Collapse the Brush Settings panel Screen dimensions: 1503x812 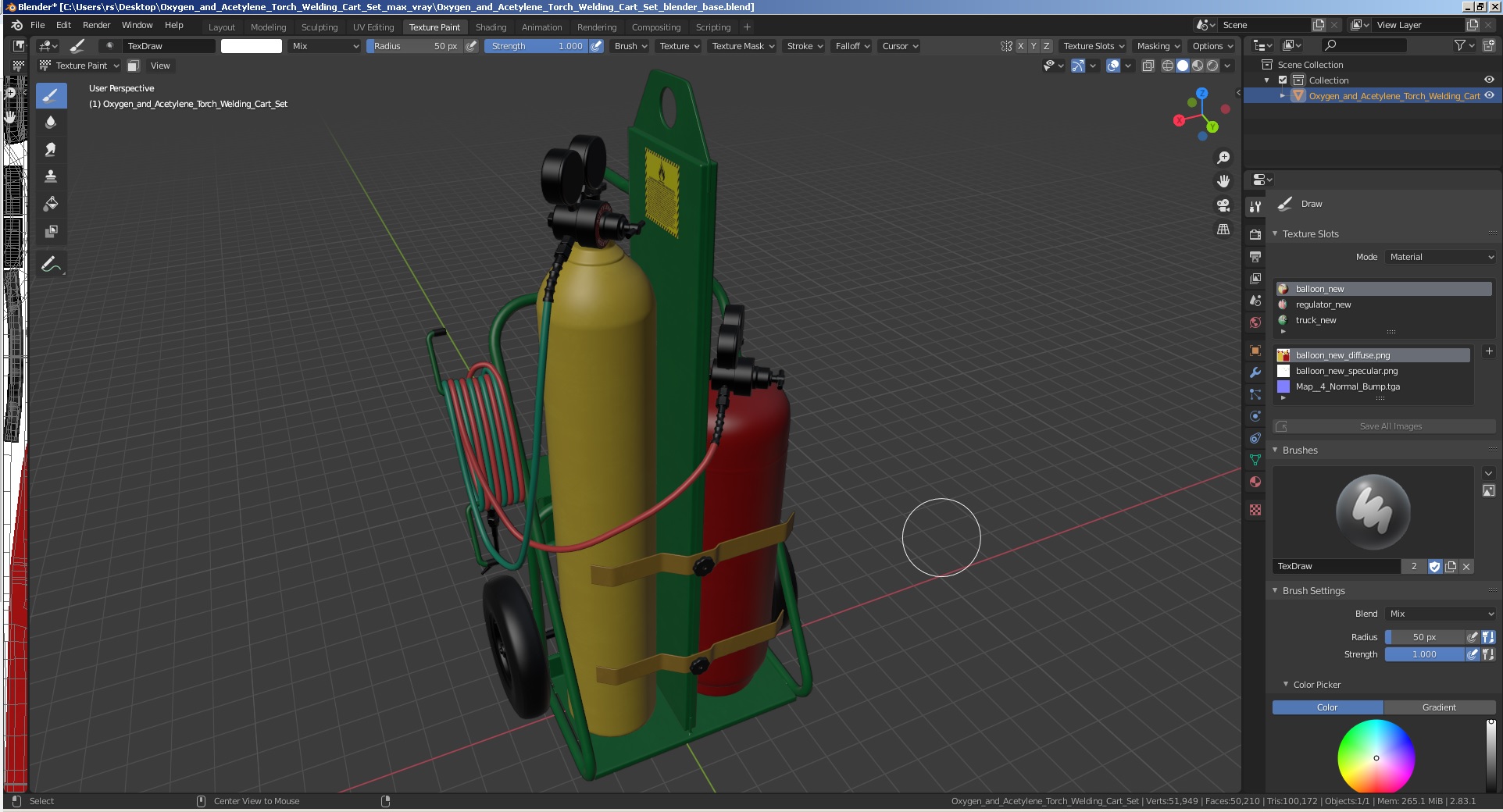(1275, 590)
